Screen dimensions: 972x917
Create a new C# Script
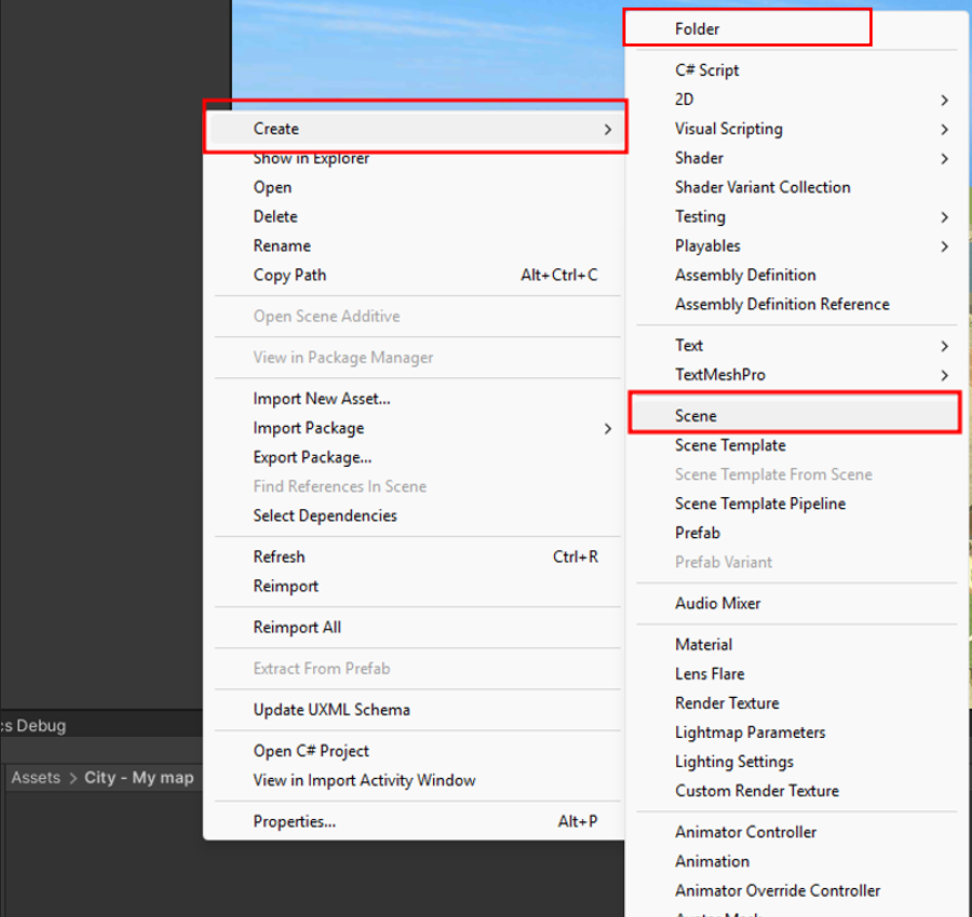point(707,70)
